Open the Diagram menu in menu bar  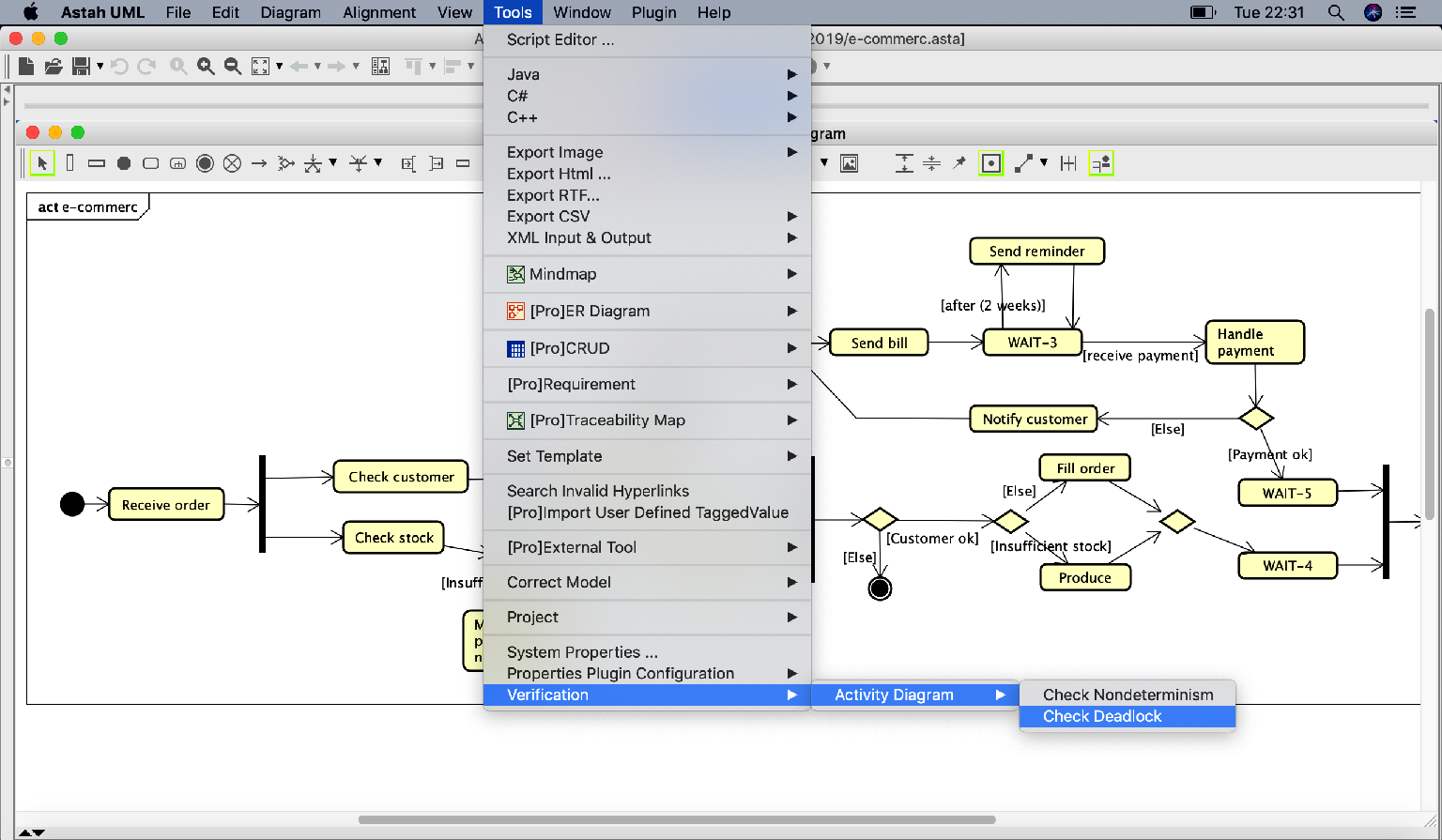tap(290, 12)
